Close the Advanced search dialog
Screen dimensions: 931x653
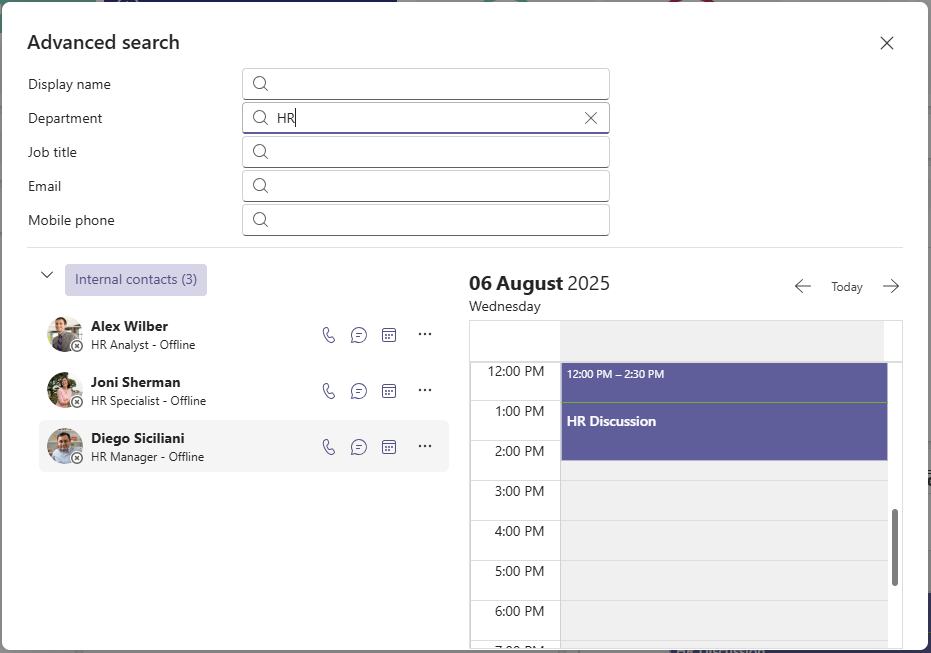click(x=886, y=43)
